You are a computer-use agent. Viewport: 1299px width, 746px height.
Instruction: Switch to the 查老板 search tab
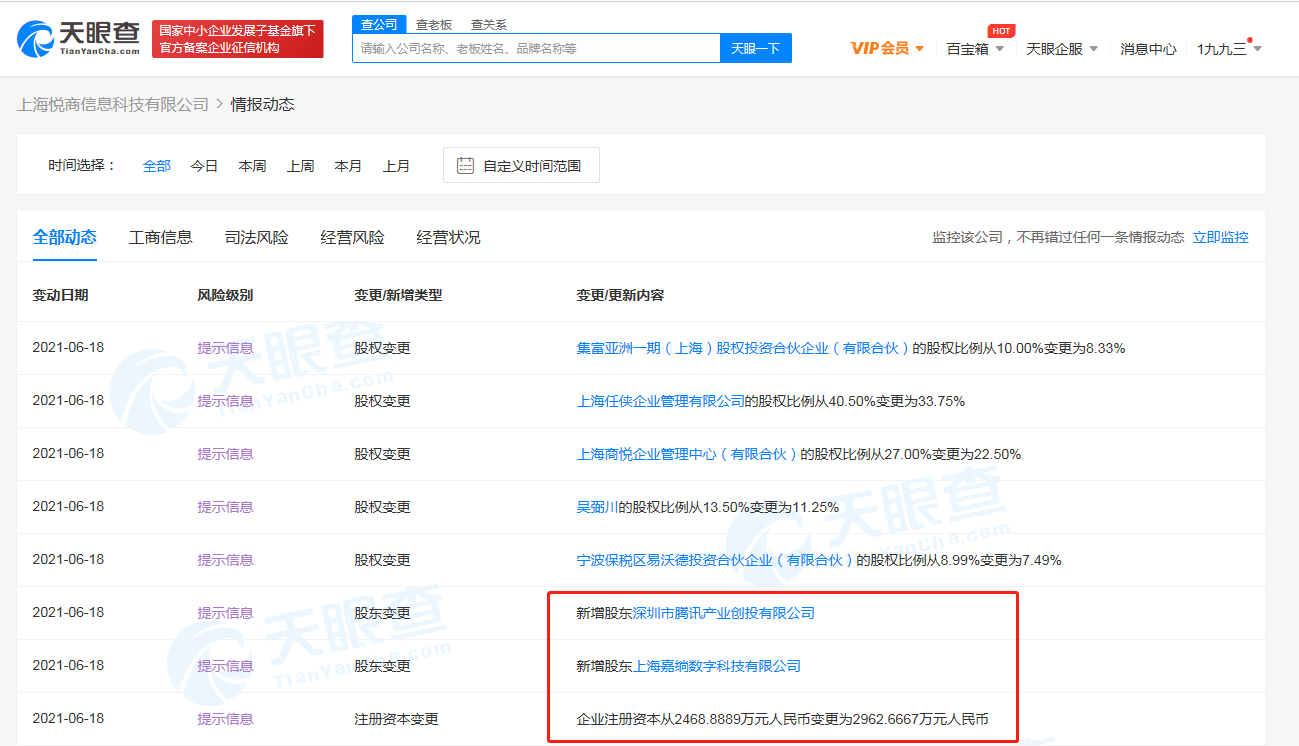pos(434,23)
